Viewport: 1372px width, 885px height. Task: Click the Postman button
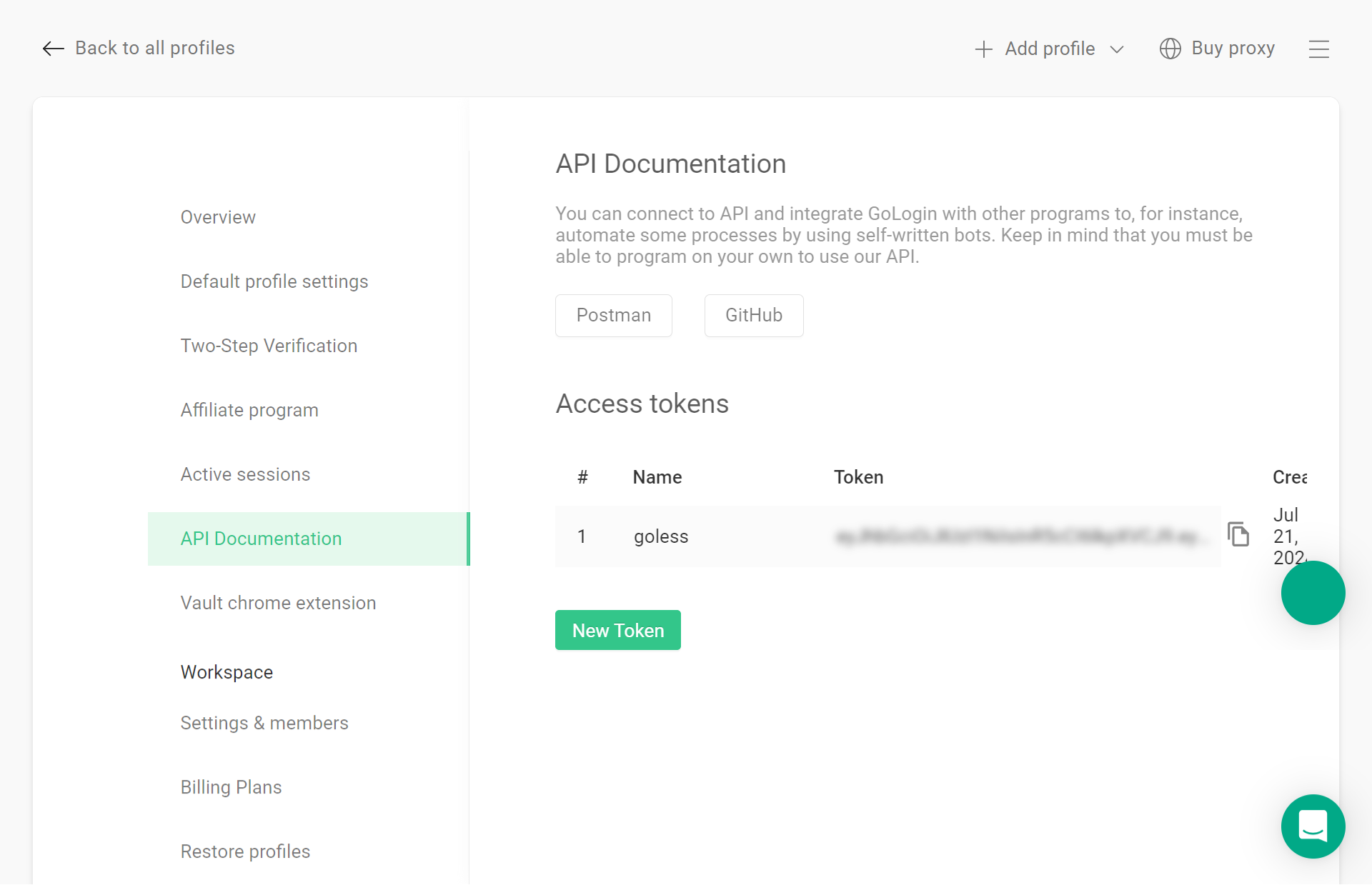[614, 315]
